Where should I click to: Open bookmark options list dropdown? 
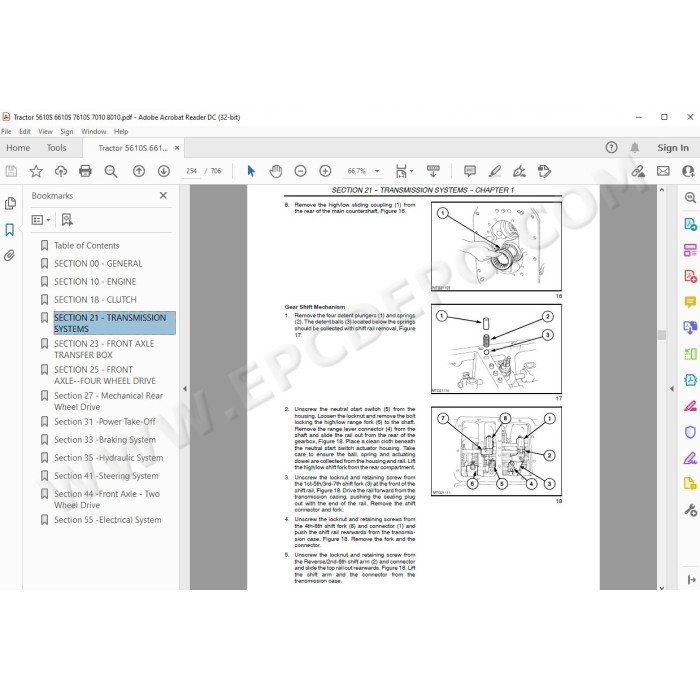41,220
